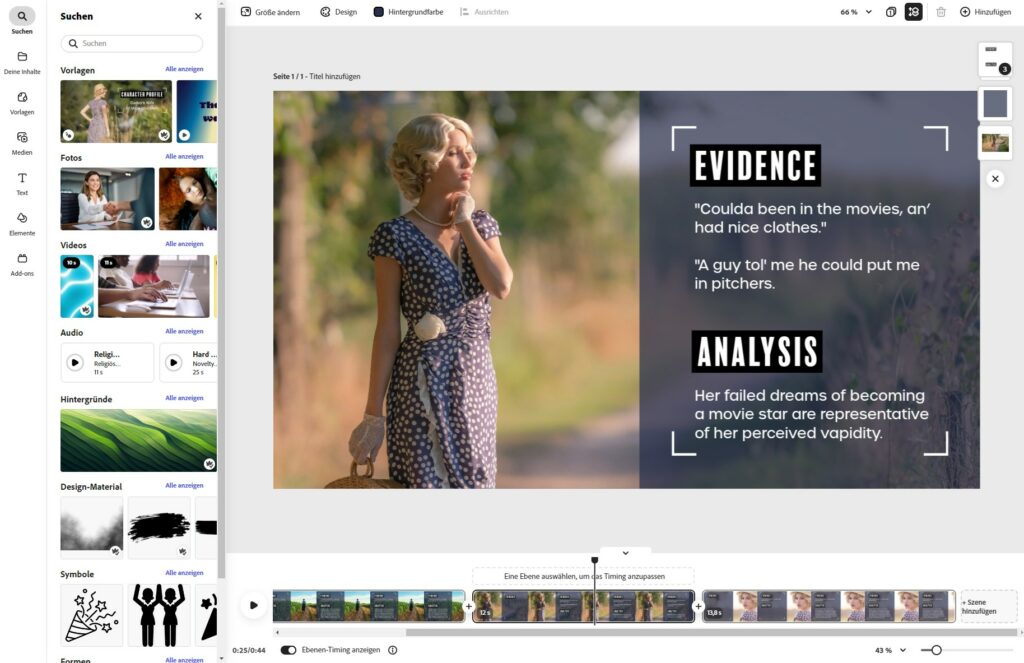Image resolution: width=1024 pixels, height=663 pixels.
Task: Select the first scene with field image
Action: point(369,606)
